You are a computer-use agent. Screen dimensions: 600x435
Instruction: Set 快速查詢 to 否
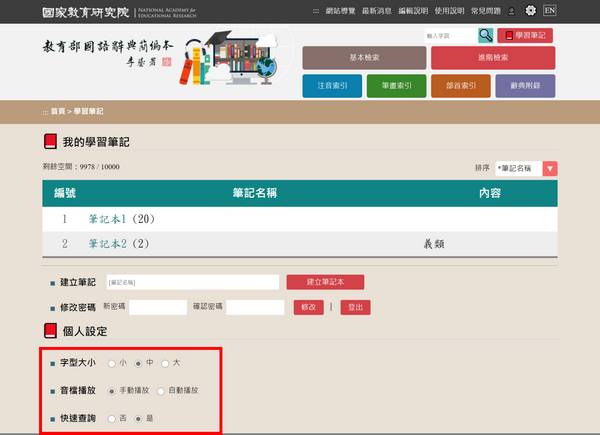point(111,419)
